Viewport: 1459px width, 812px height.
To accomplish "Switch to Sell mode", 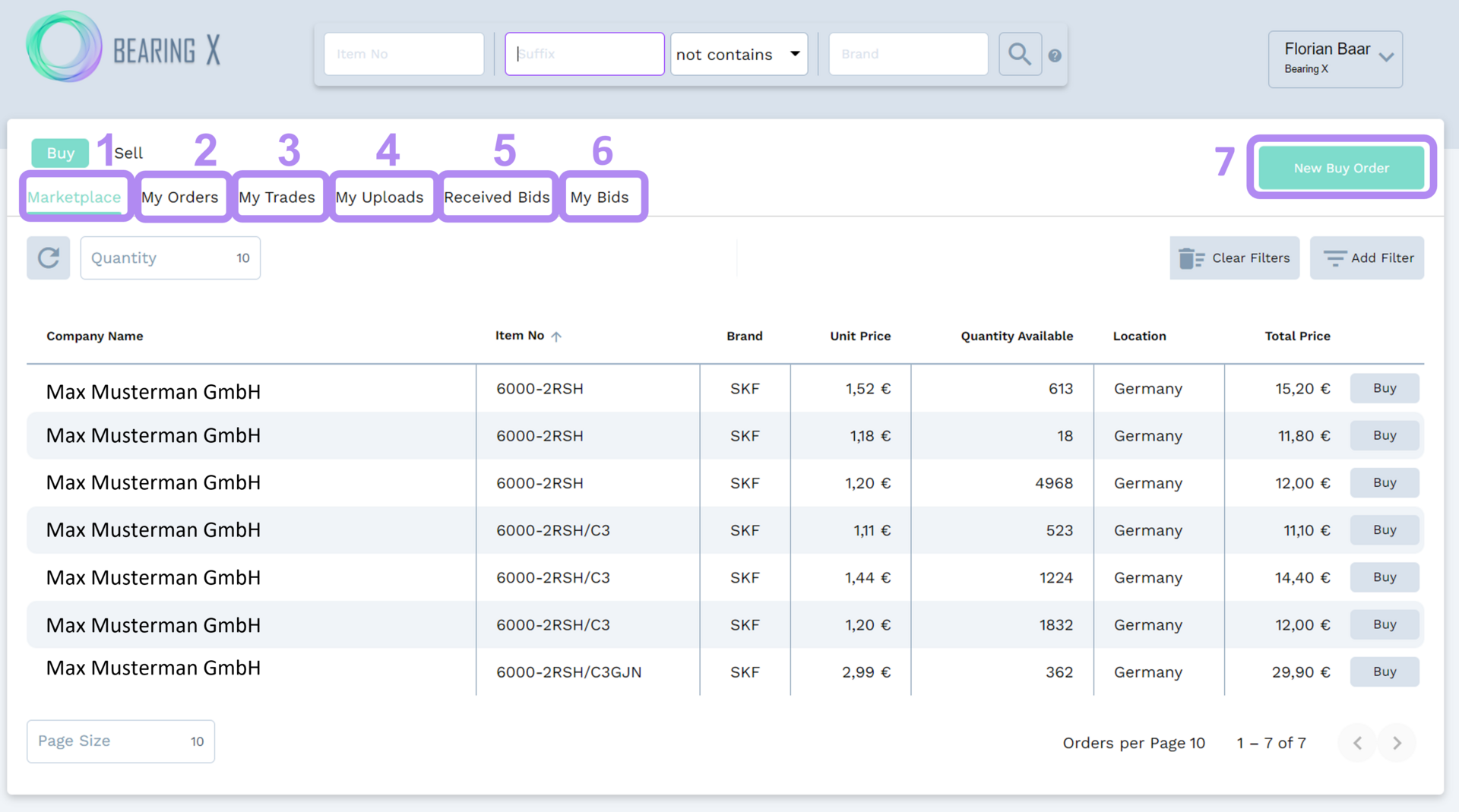I will [x=128, y=153].
